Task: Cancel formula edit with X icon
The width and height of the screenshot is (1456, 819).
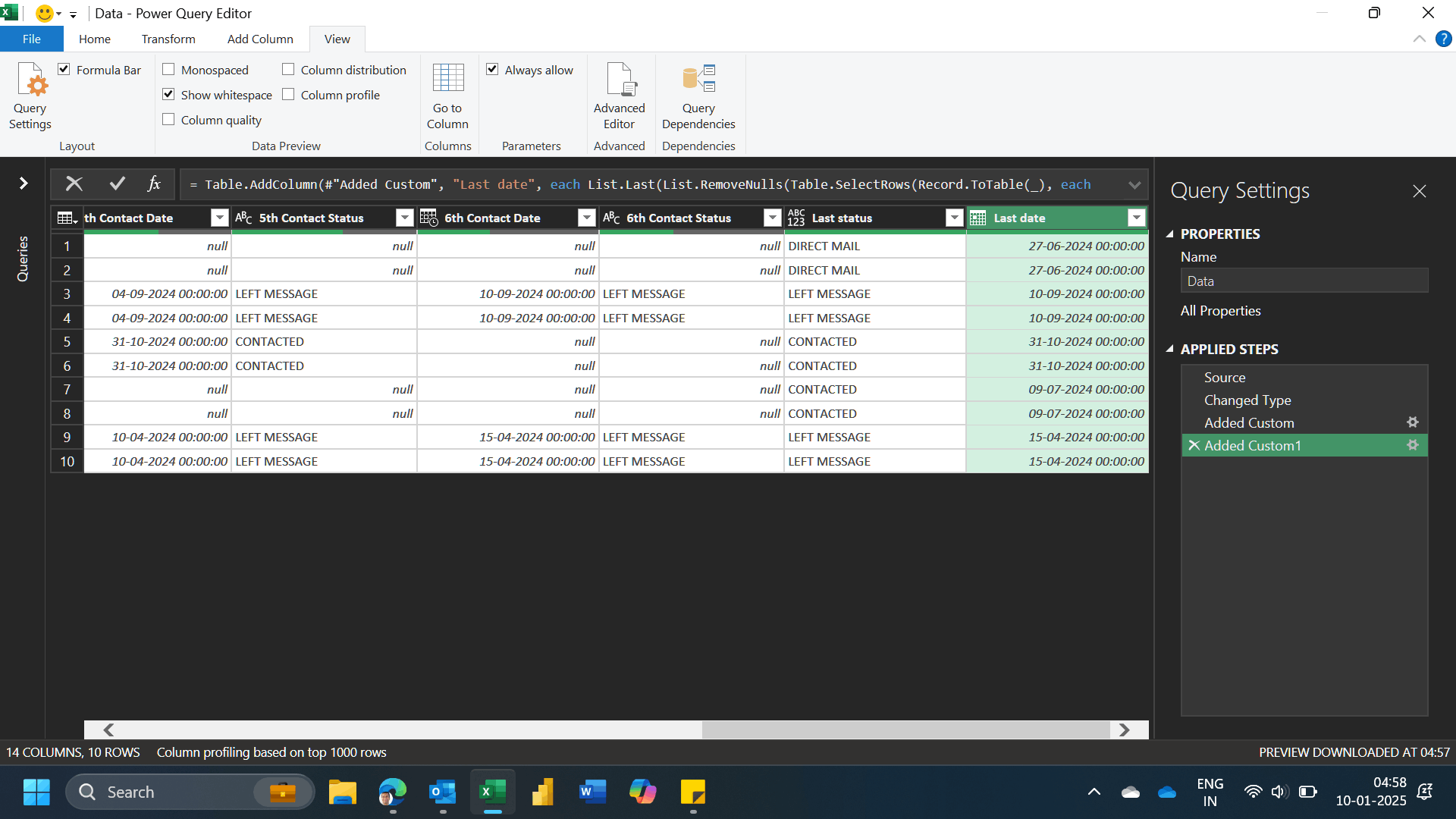Action: (x=74, y=184)
